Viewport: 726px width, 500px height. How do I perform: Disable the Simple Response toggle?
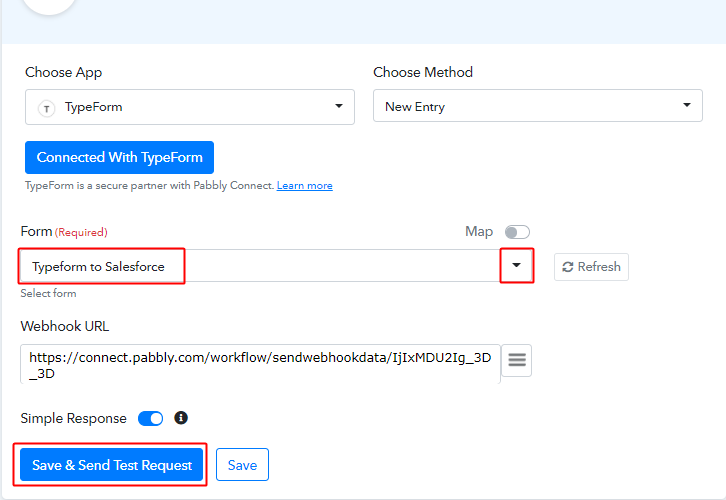(150, 419)
